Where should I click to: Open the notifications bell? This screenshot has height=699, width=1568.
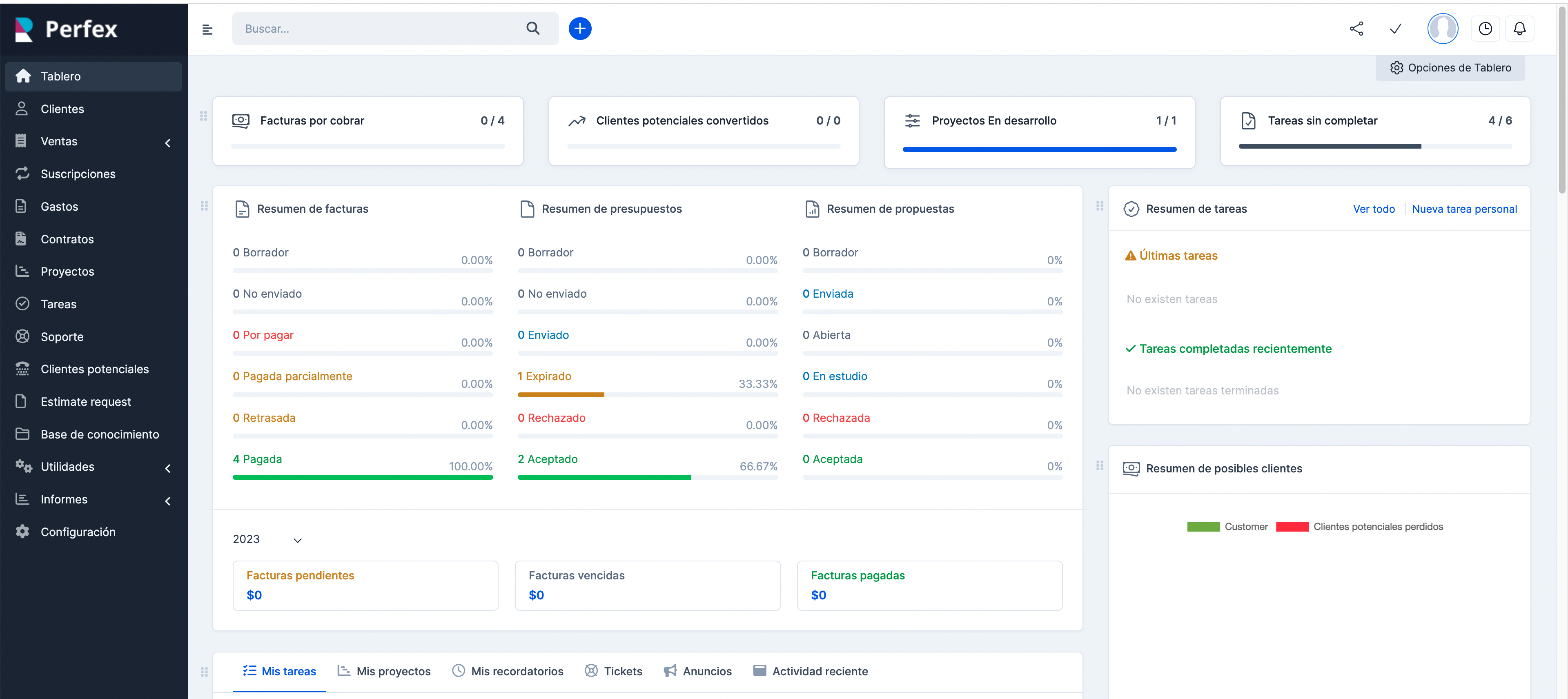point(1519,29)
